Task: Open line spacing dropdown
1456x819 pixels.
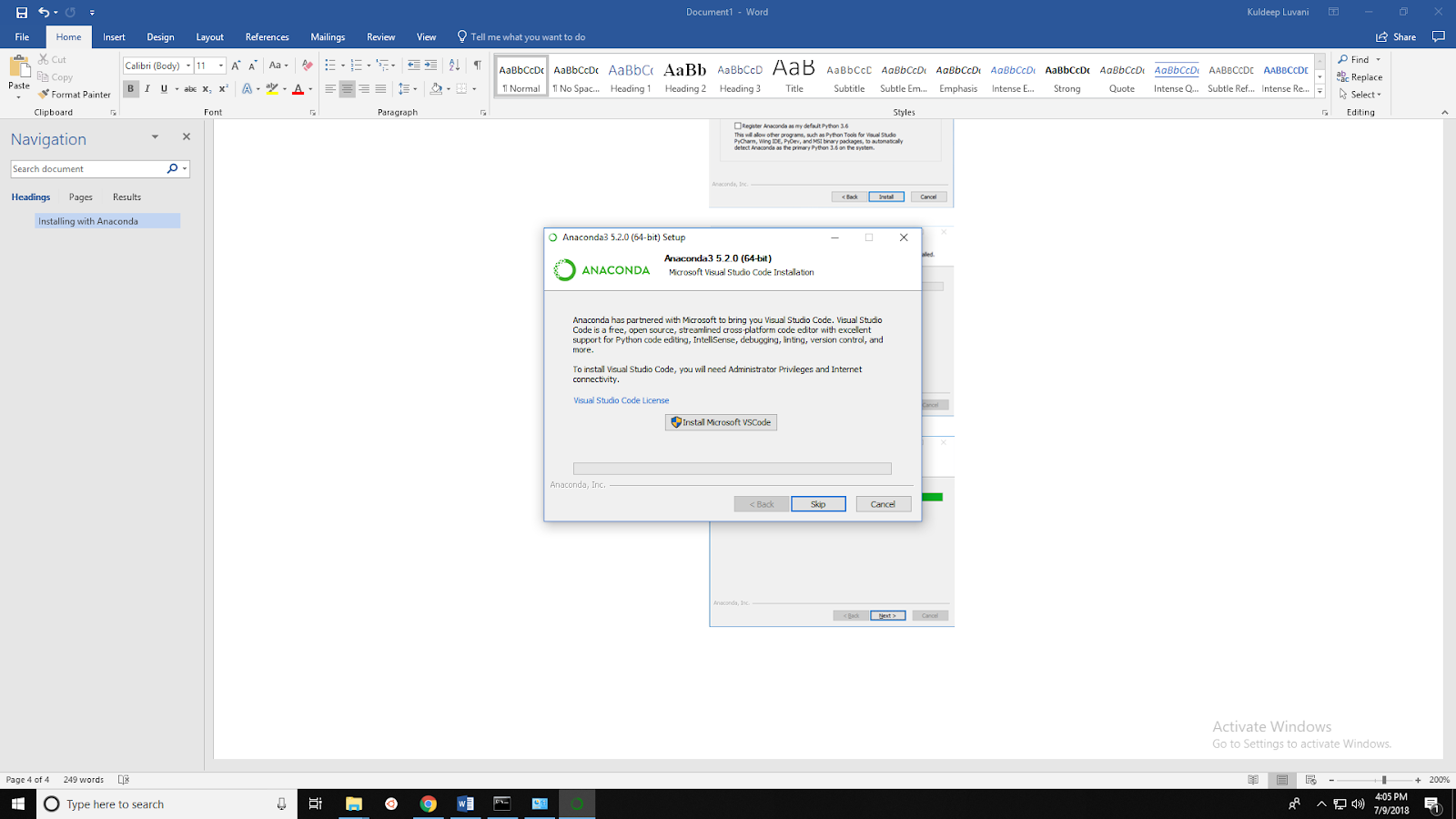Action: 408,89
